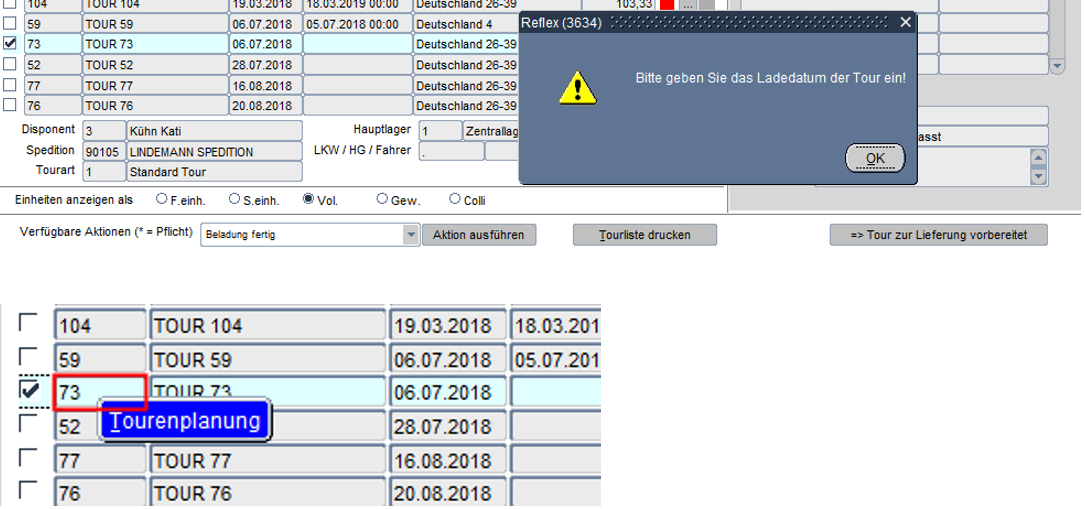Click the ellipsis button beside red swatch
Viewport: 1085px width, 509px height.
tap(687, 5)
